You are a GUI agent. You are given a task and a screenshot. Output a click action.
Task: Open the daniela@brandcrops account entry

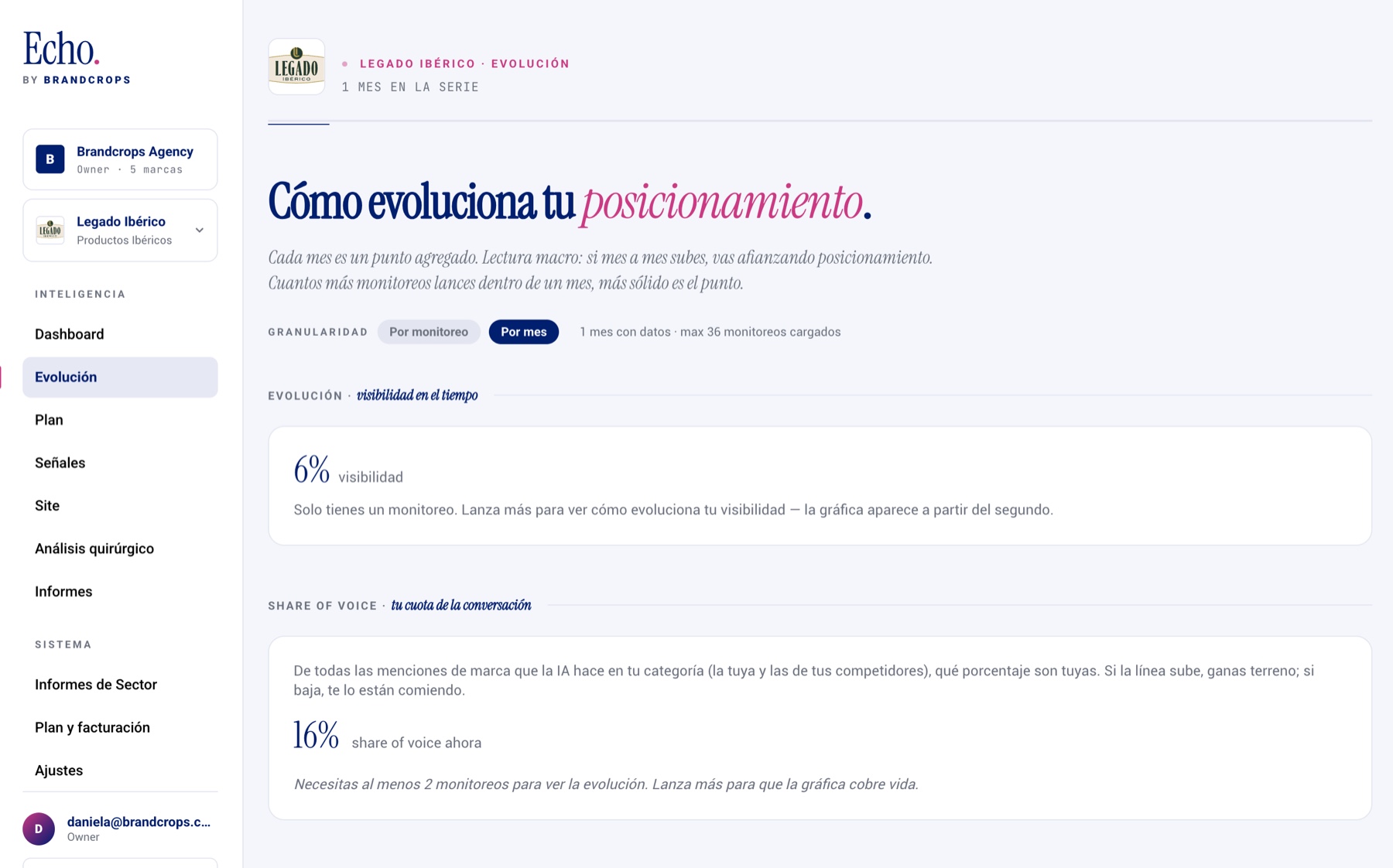(120, 829)
